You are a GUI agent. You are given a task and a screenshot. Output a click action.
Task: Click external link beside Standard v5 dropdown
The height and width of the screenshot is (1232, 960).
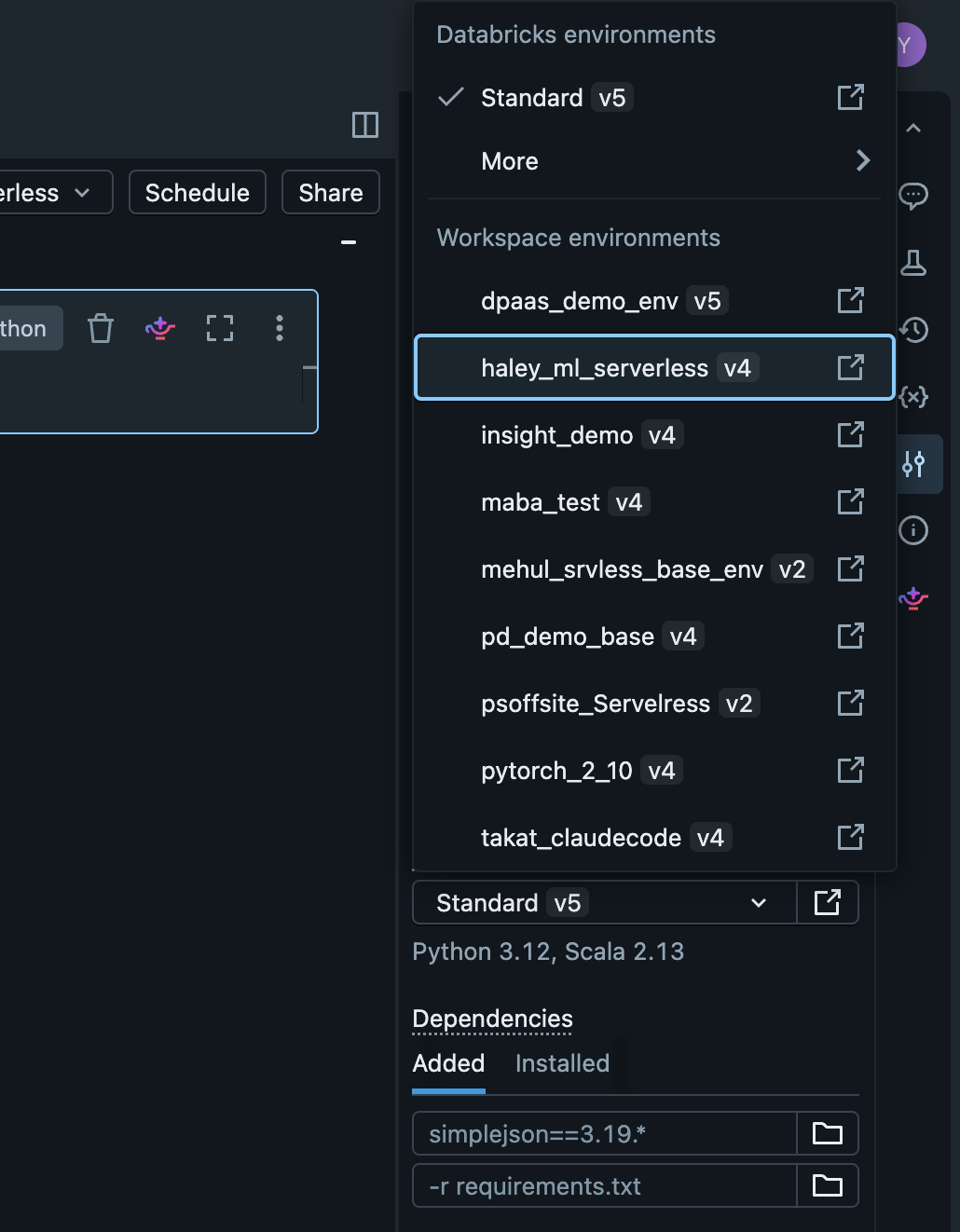click(828, 902)
